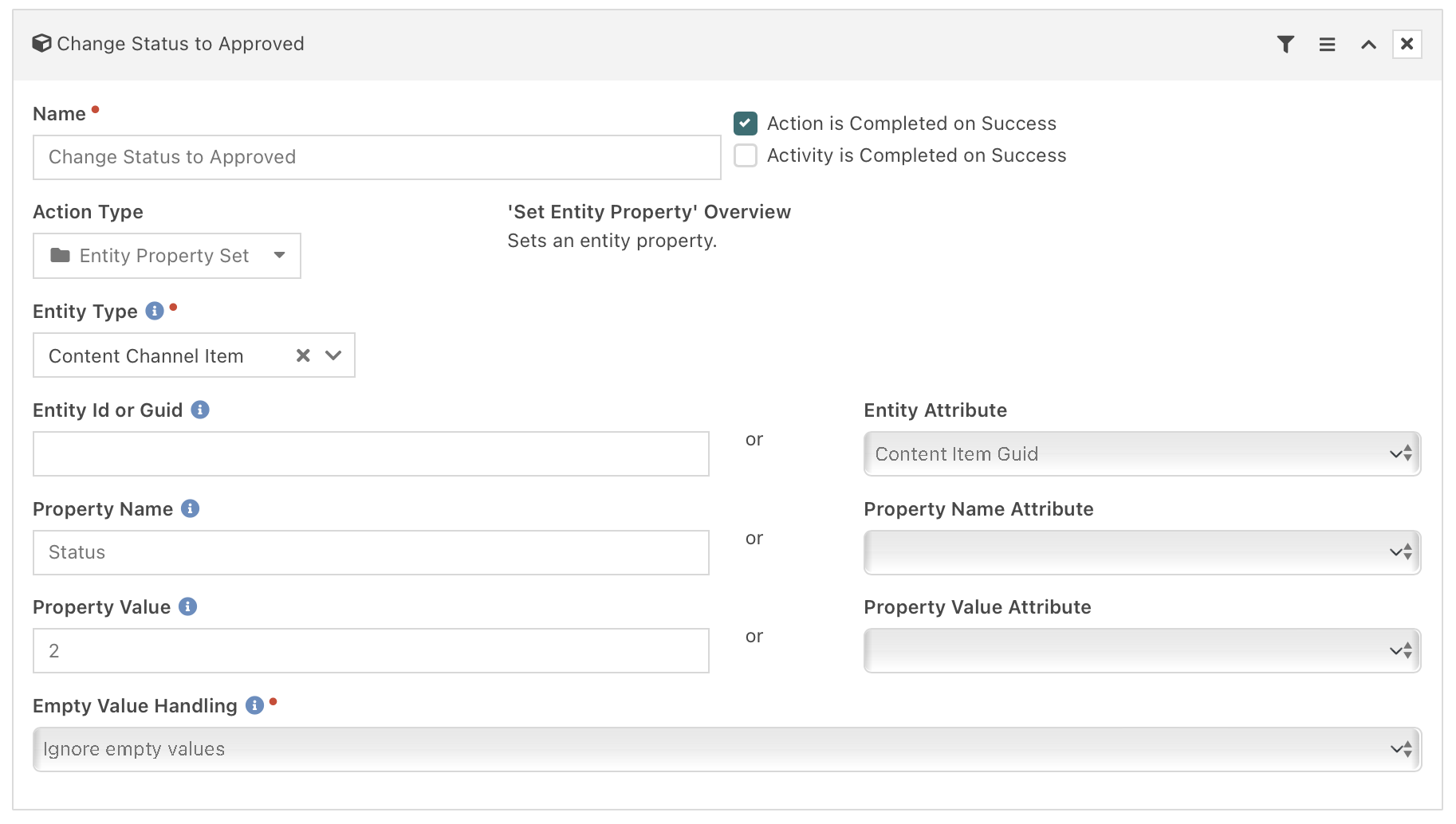Screen dimensions: 1456x824
Task: Open the Property Value Attribute dropdown
Action: [1142, 651]
